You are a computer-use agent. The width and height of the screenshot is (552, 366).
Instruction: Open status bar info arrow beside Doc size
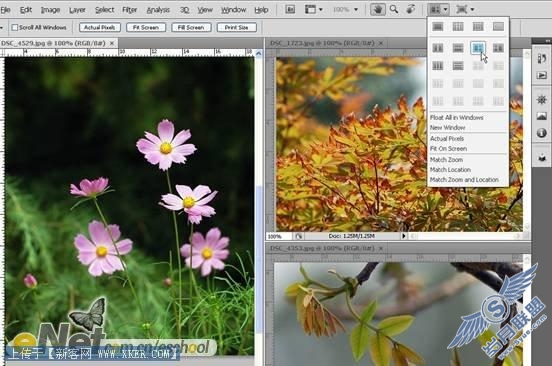click(403, 236)
